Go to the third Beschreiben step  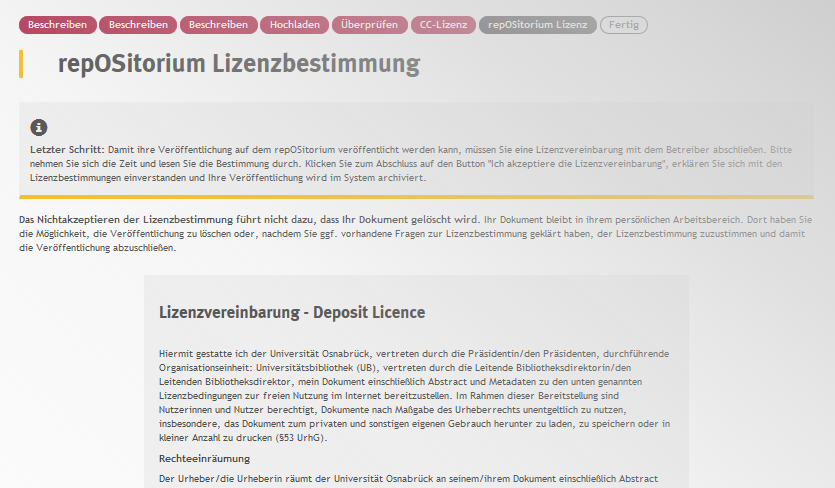[218, 25]
